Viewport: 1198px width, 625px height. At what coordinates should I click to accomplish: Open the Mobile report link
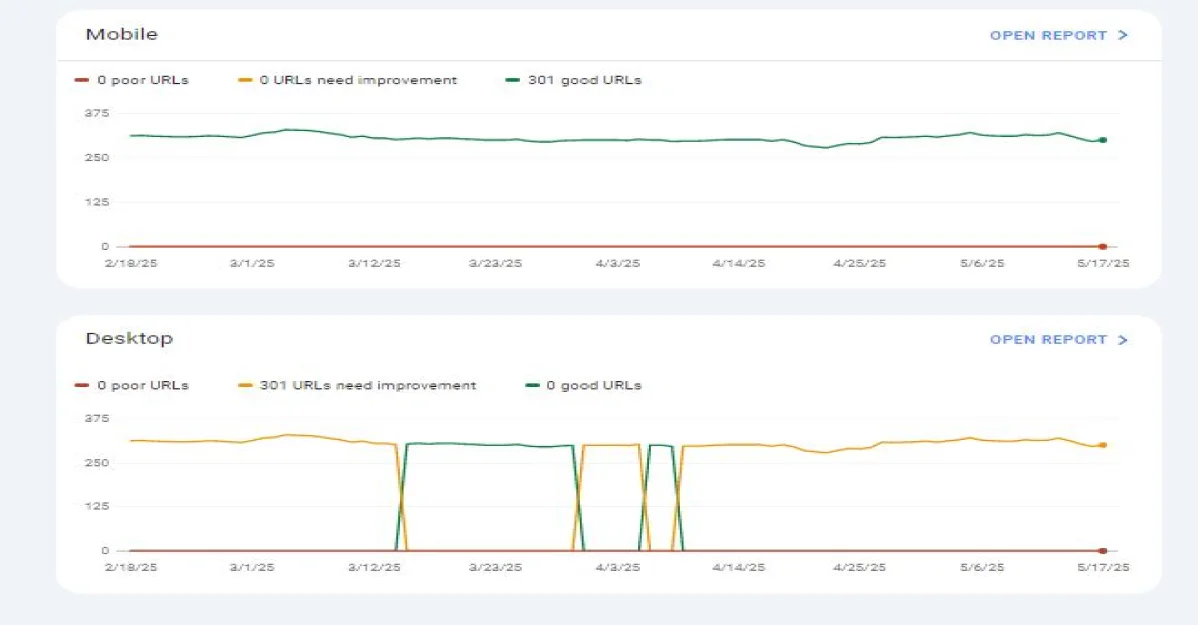1048,35
